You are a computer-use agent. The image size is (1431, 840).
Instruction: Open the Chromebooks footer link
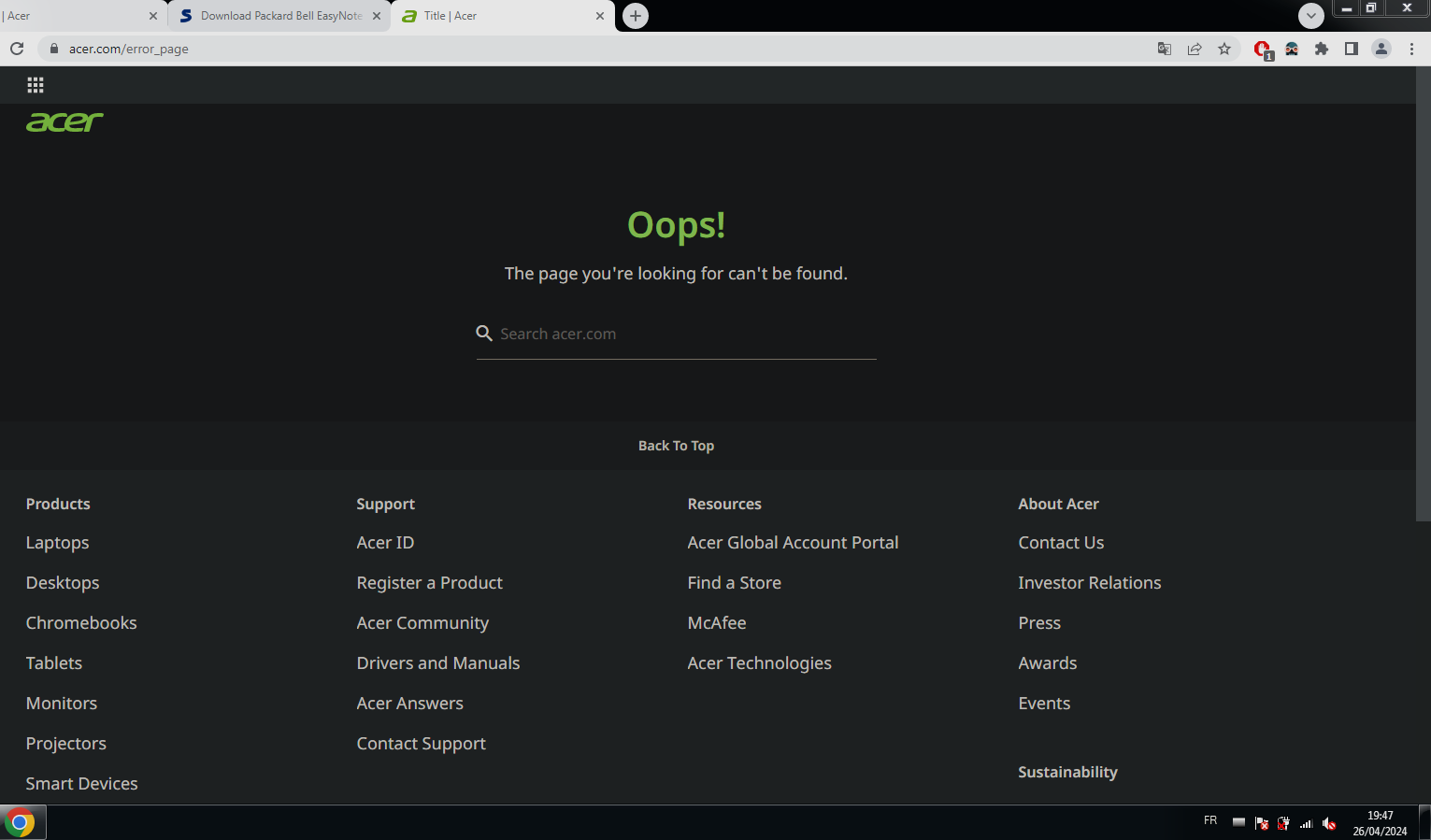tap(81, 623)
